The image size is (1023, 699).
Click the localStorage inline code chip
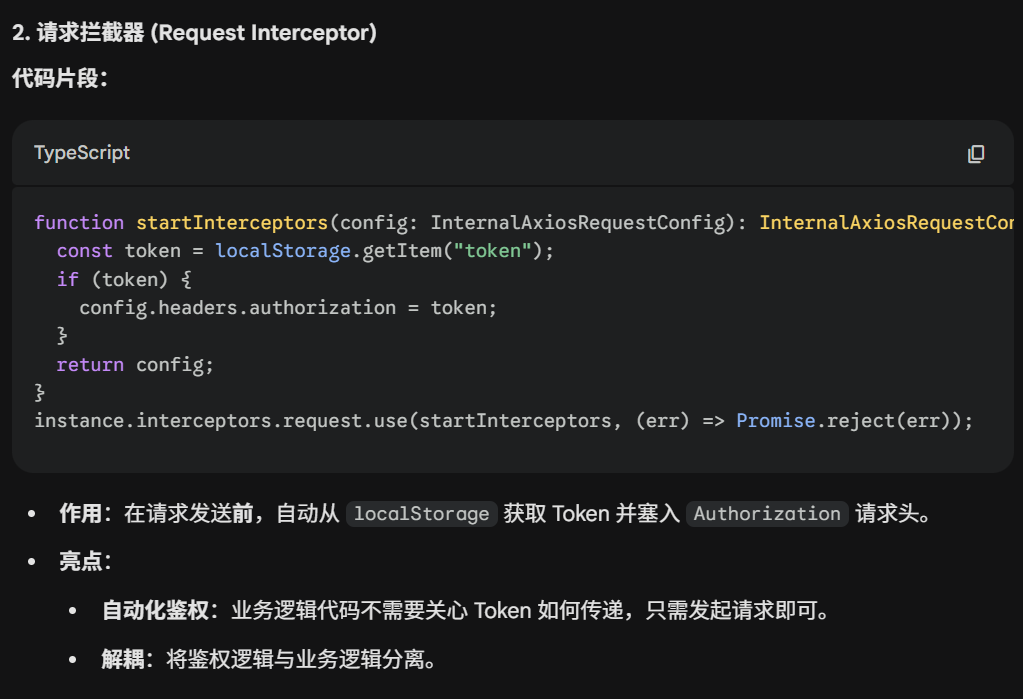point(421,514)
